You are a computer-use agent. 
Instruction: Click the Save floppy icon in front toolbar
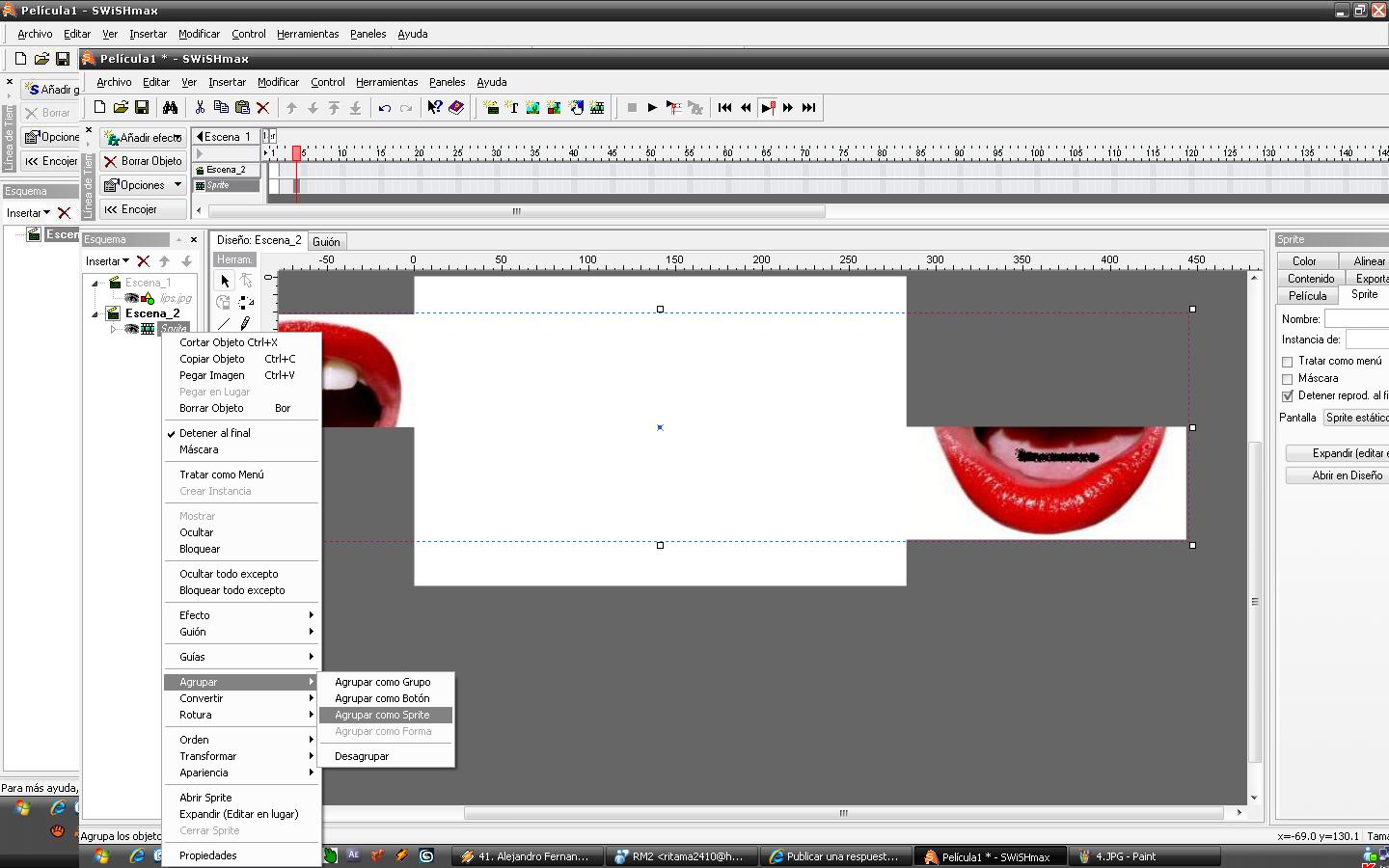point(142,107)
